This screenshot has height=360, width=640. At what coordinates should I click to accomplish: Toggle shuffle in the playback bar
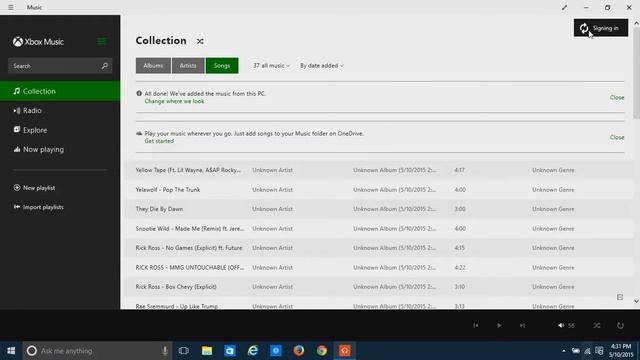click(597, 325)
